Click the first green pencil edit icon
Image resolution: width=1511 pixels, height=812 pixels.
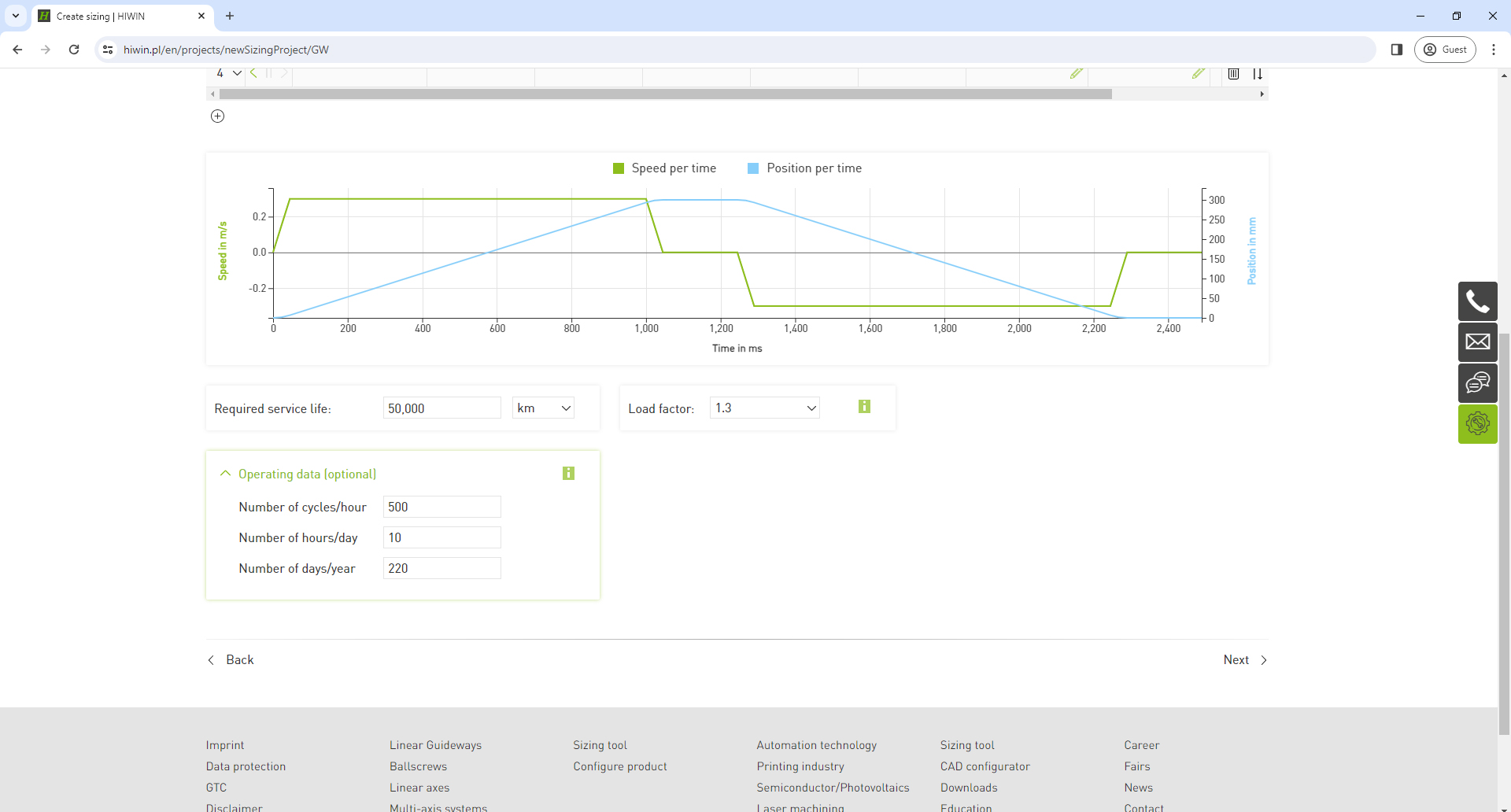tap(1077, 73)
